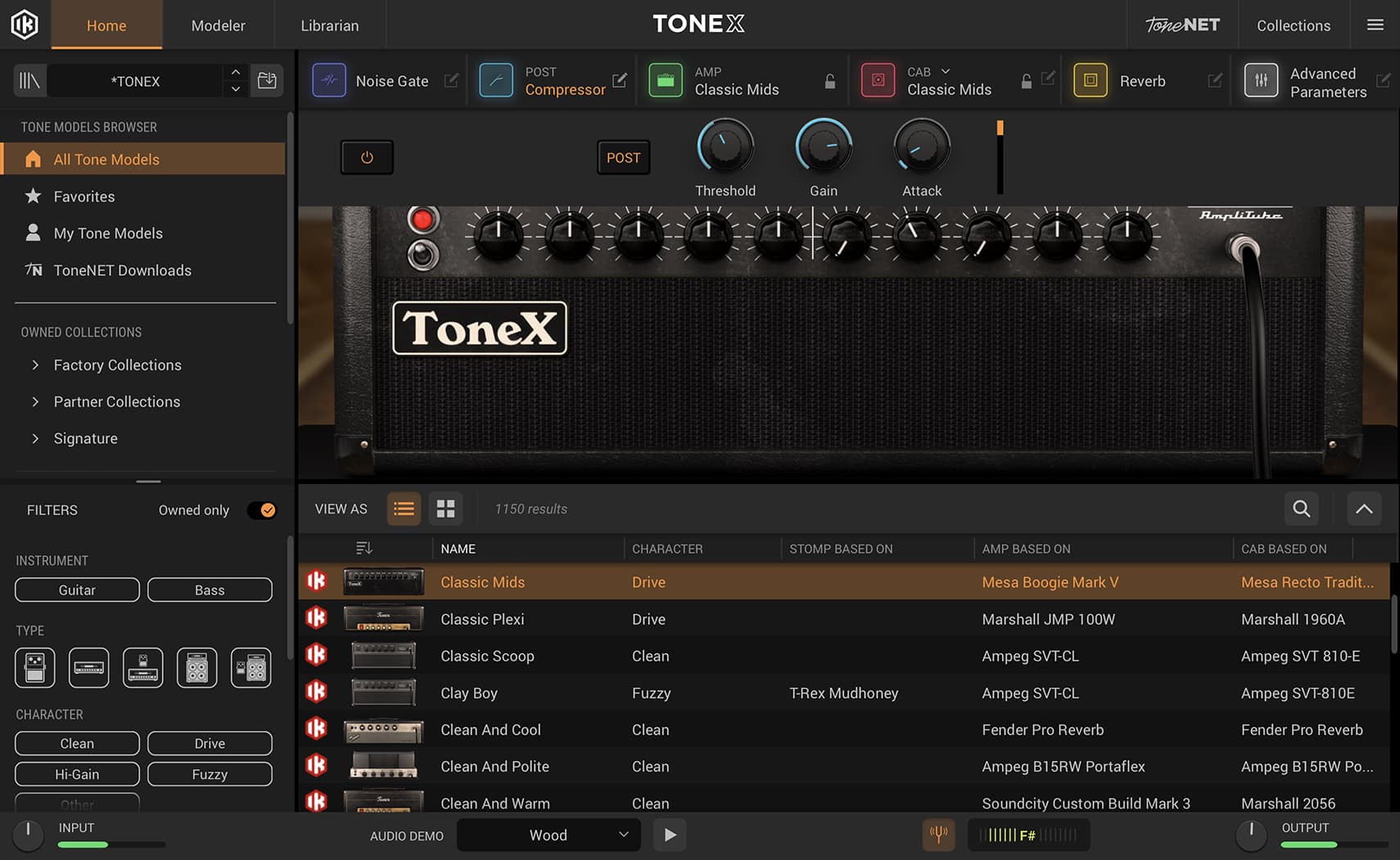Image resolution: width=1400 pixels, height=860 pixels.
Task: Open search with the magnifier icon
Action: [1301, 509]
